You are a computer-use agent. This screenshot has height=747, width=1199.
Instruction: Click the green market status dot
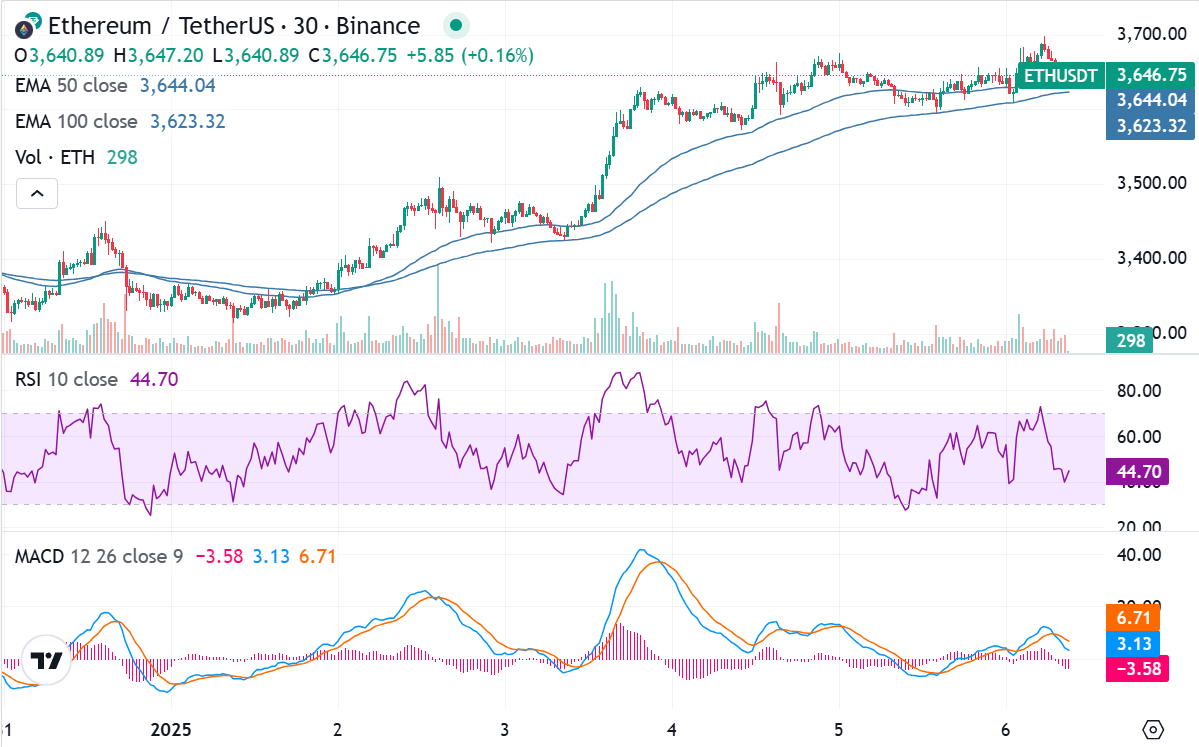(x=456, y=26)
